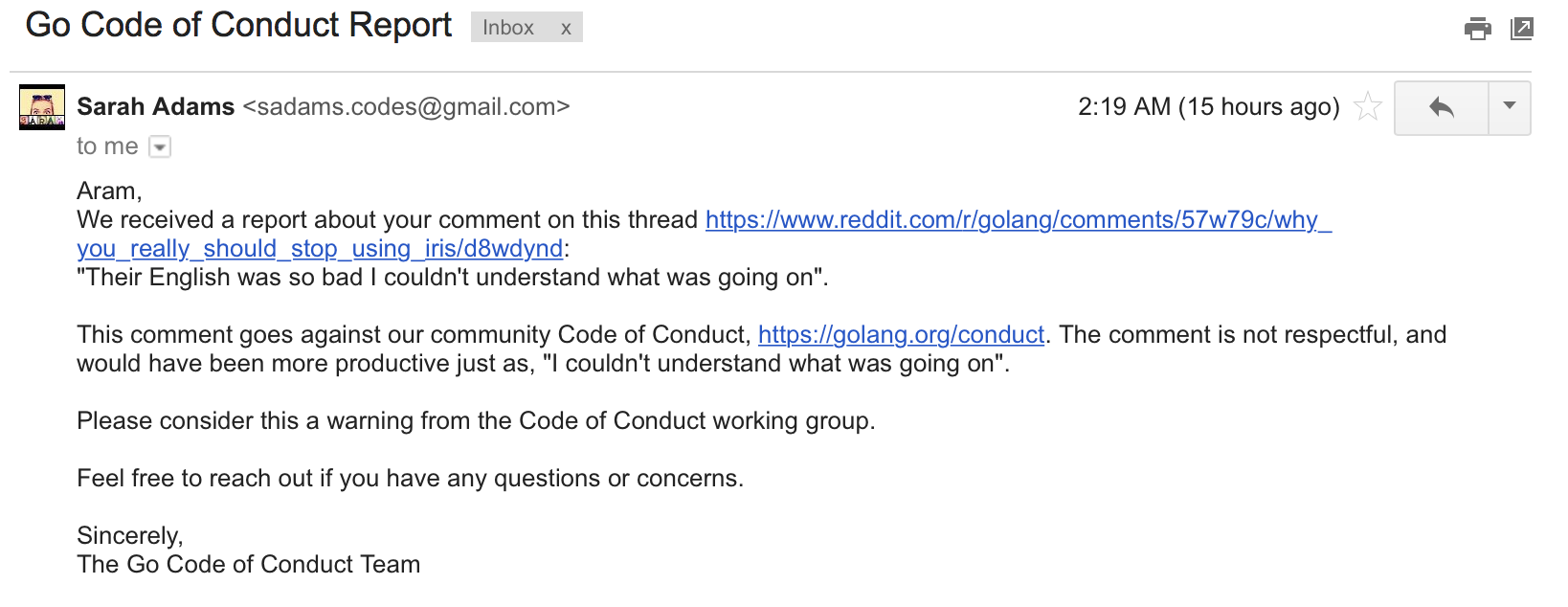Click the "The Go Code of Conduct Team" signature
The width and height of the screenshot is (1568, 607).
248,565
